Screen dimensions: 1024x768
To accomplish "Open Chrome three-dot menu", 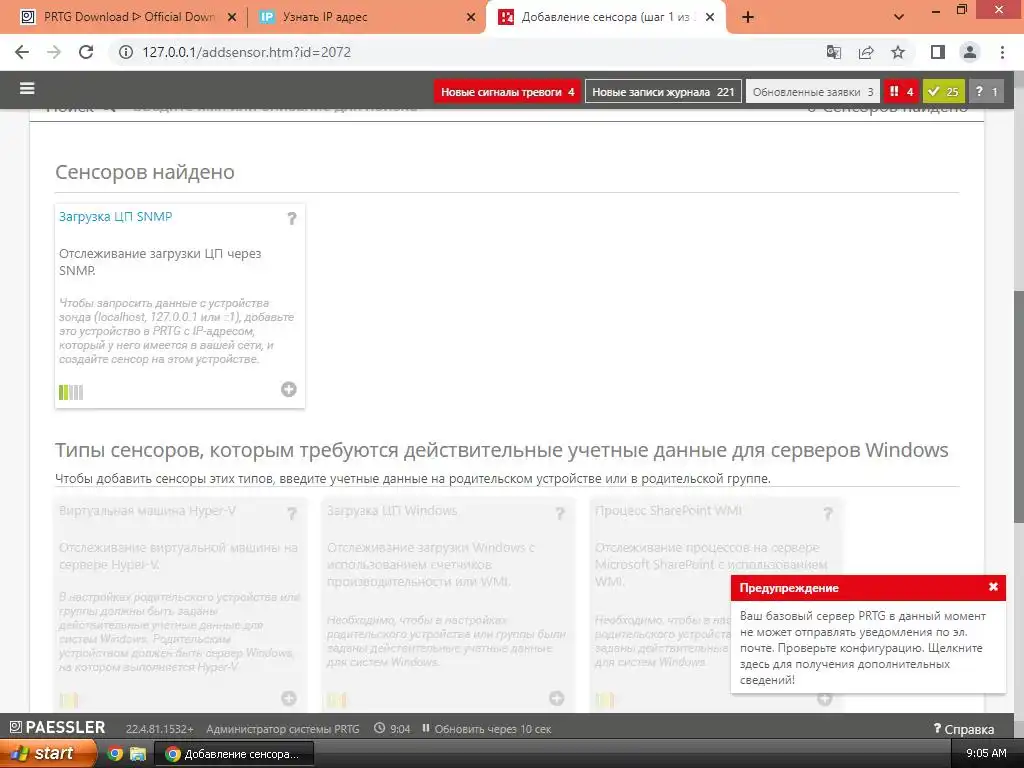I will (x=1002, y=52).
